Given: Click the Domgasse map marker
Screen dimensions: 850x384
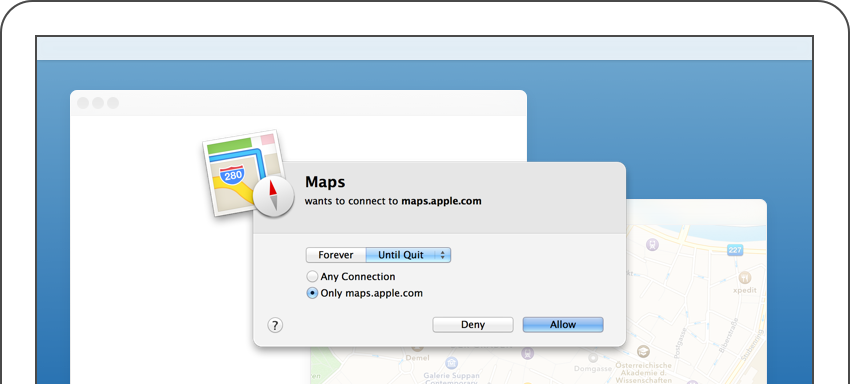Looking at the screenshot, I should pyautogui.click(x=593, y=358).
